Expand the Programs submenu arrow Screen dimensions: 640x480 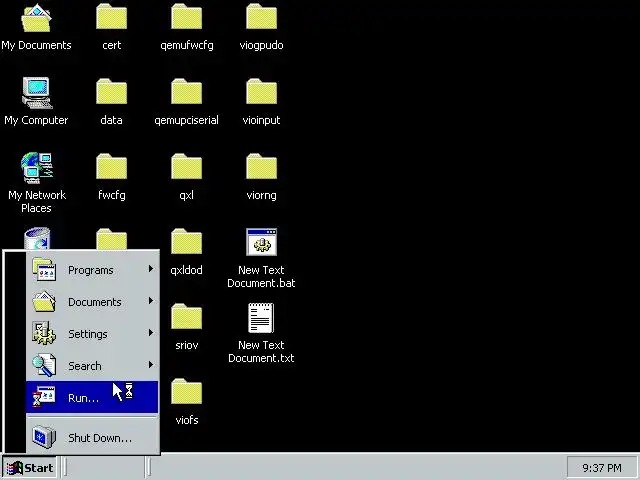point(151,269)
